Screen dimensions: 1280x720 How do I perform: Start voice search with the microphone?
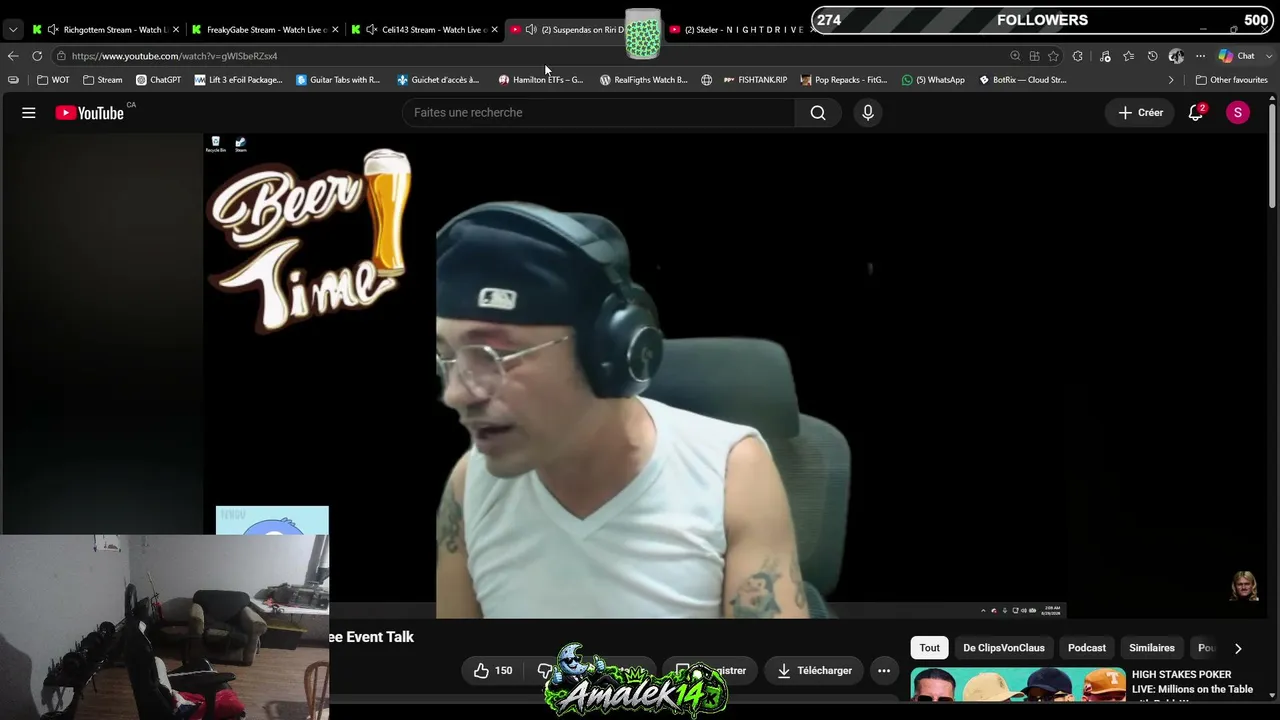(868, 113)
